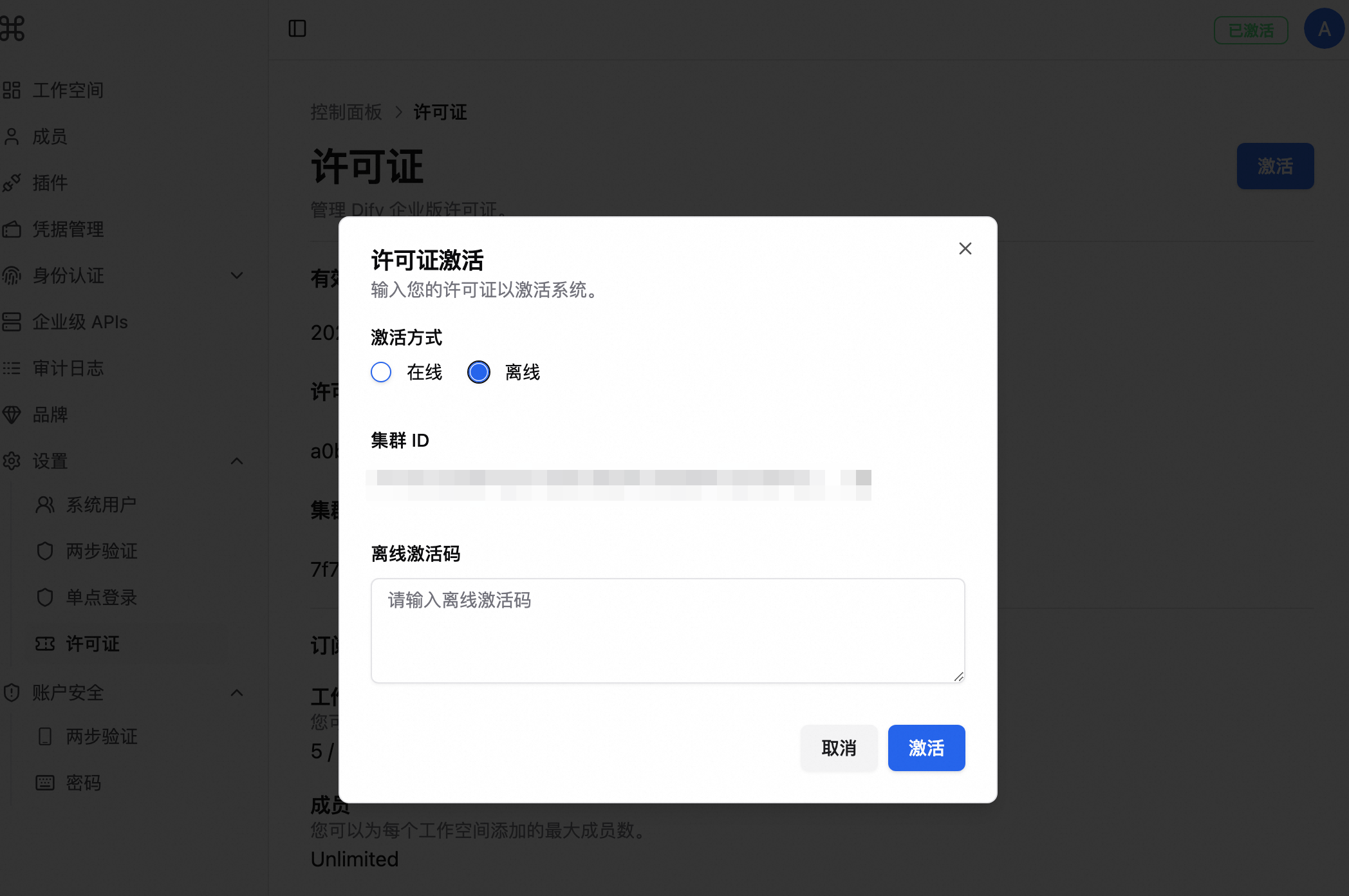Collapse the 设置 section chevron
This screenshot has height=896, width=1349.
point(237,461)
